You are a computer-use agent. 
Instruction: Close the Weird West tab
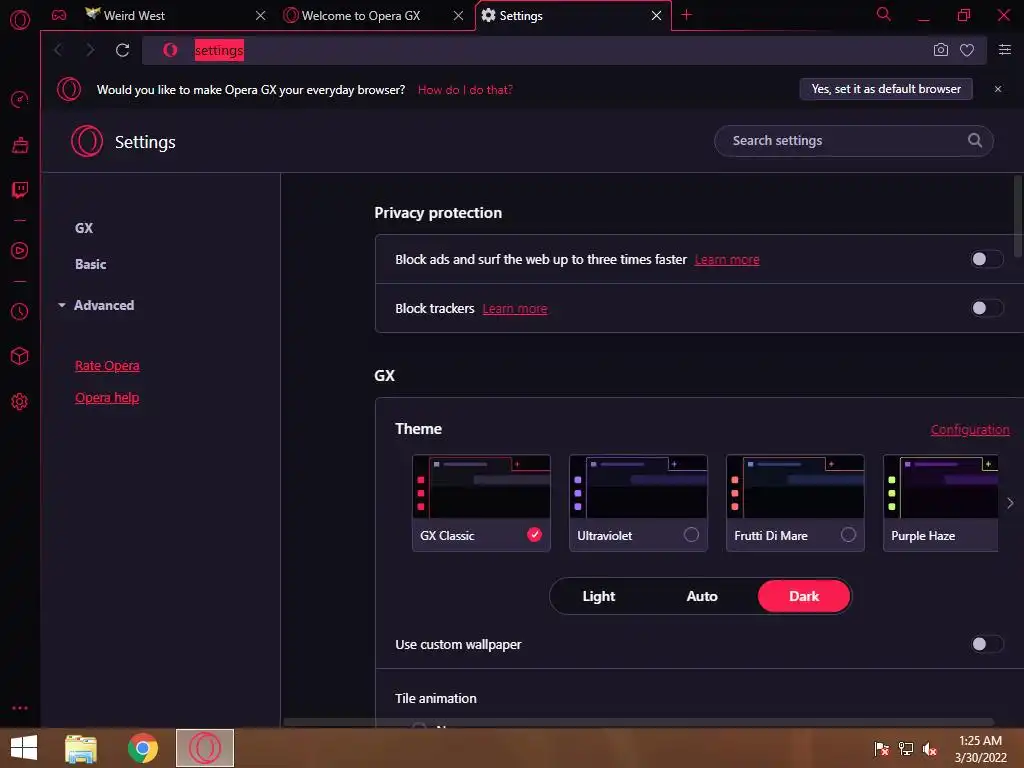pos(261,16)
